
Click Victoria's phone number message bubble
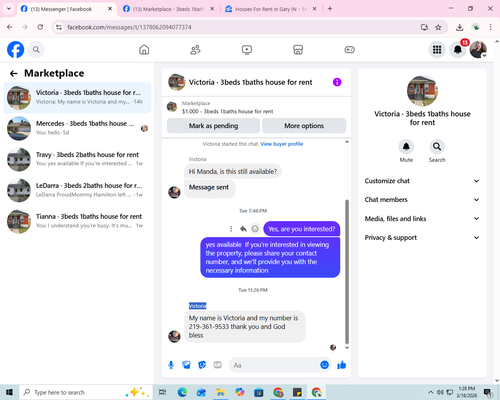(x=244, y=327)
